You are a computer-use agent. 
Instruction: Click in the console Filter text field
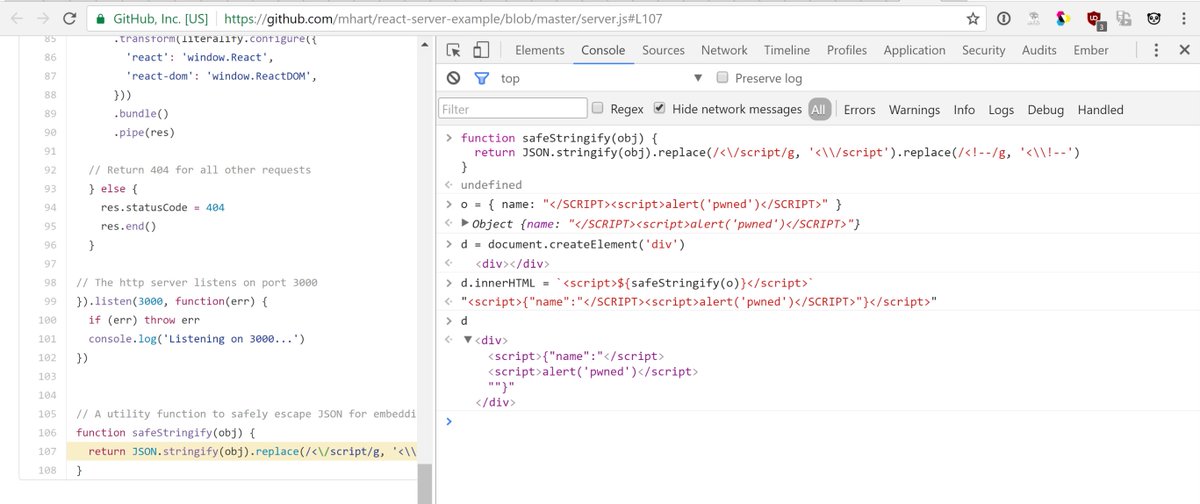tap(513, 109)
